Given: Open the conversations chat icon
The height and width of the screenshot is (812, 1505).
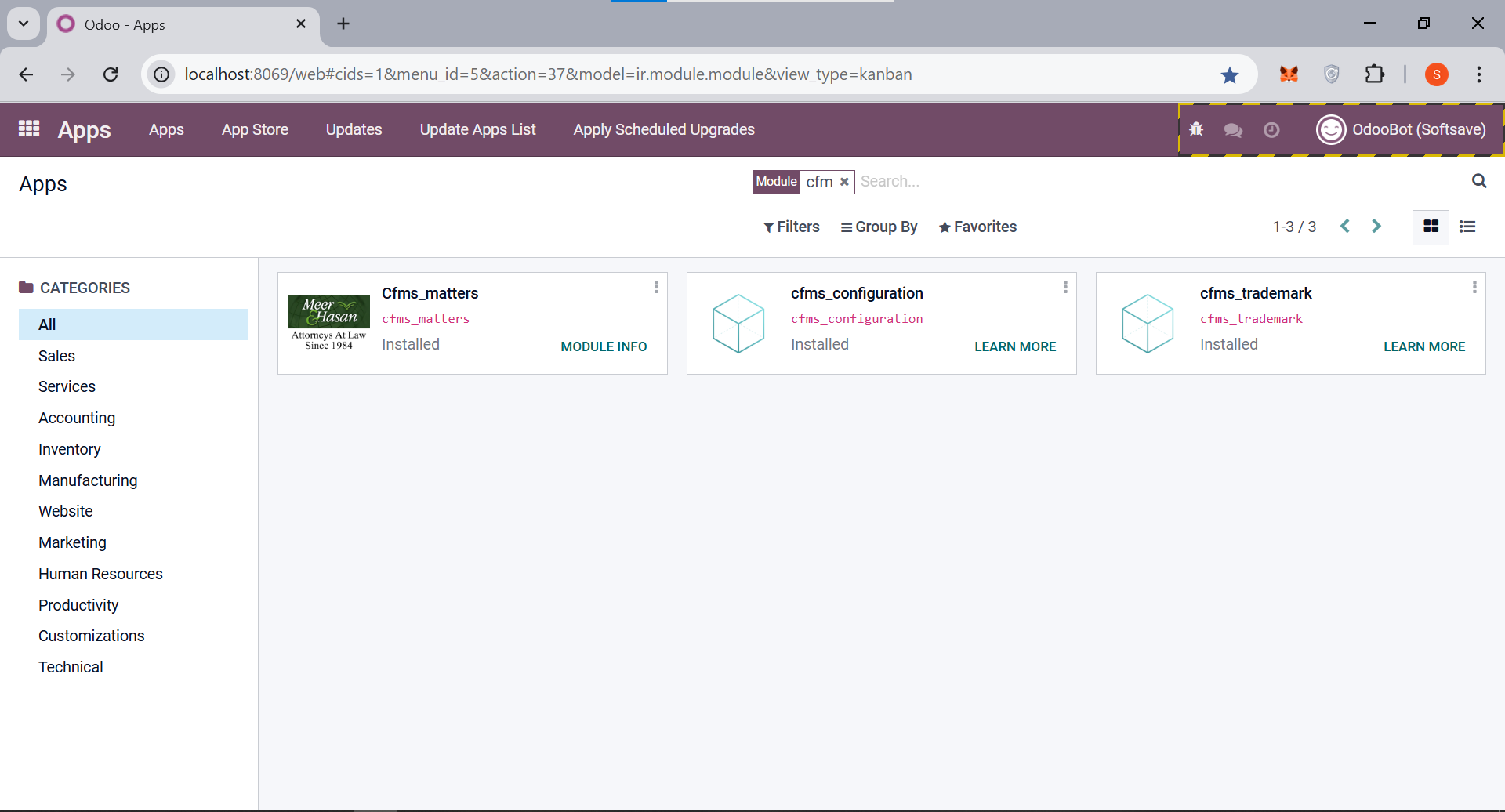Looking at the screenshot, I should (1233, 129).
